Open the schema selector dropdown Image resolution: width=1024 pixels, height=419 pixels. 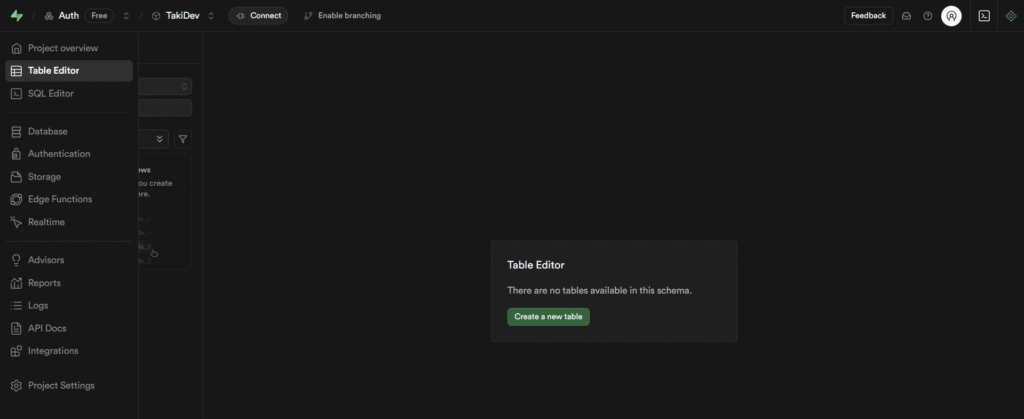(x=165, y=87)
